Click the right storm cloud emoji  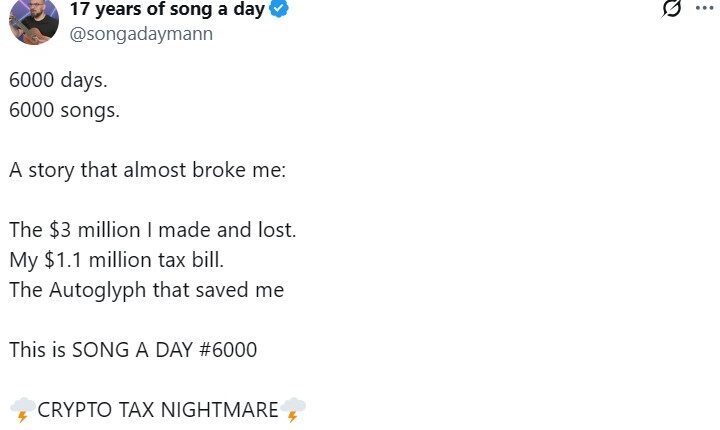(x=293, y=410)
